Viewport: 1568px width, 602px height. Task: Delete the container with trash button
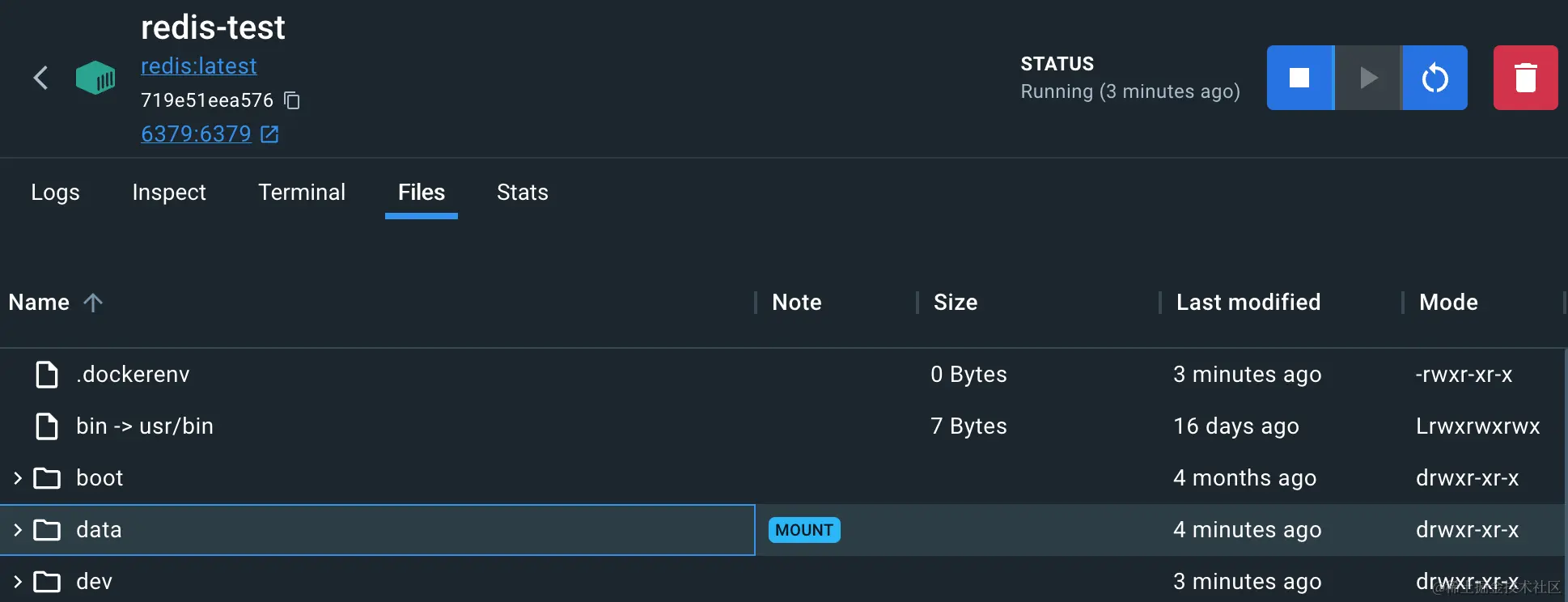point(1525,78)
